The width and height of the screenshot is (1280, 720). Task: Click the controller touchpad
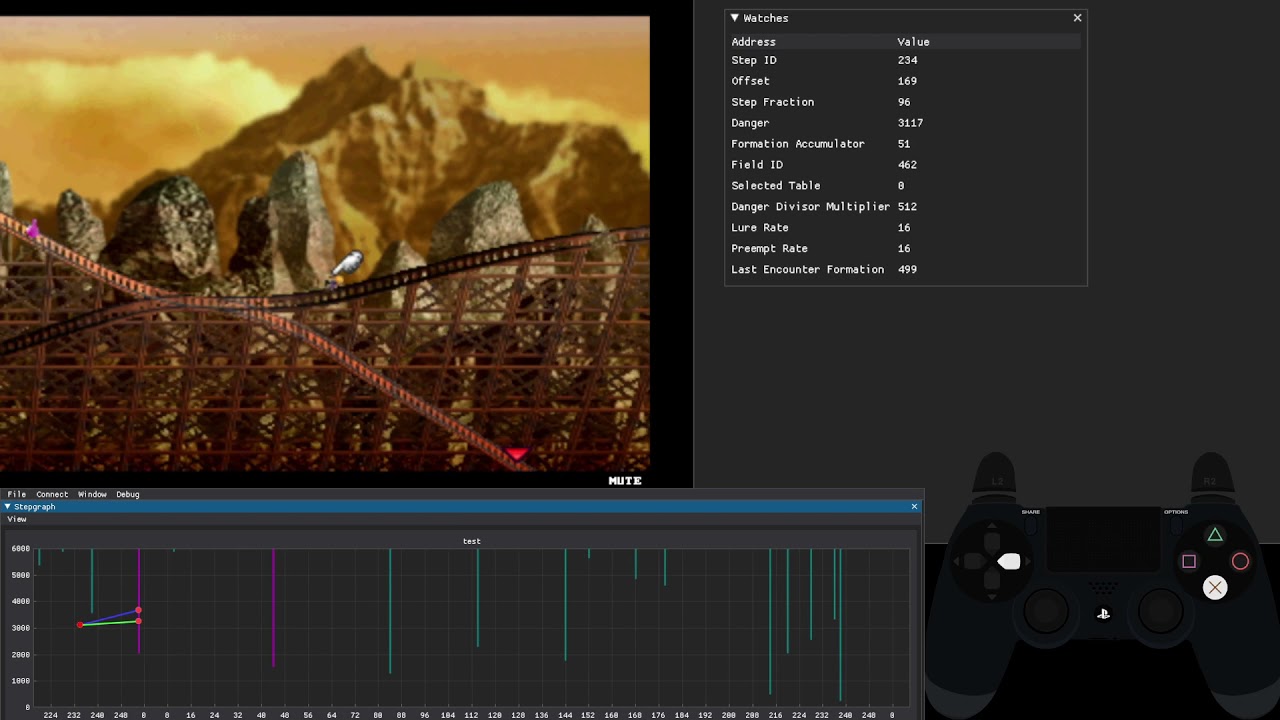click(x=1103, y=540)
